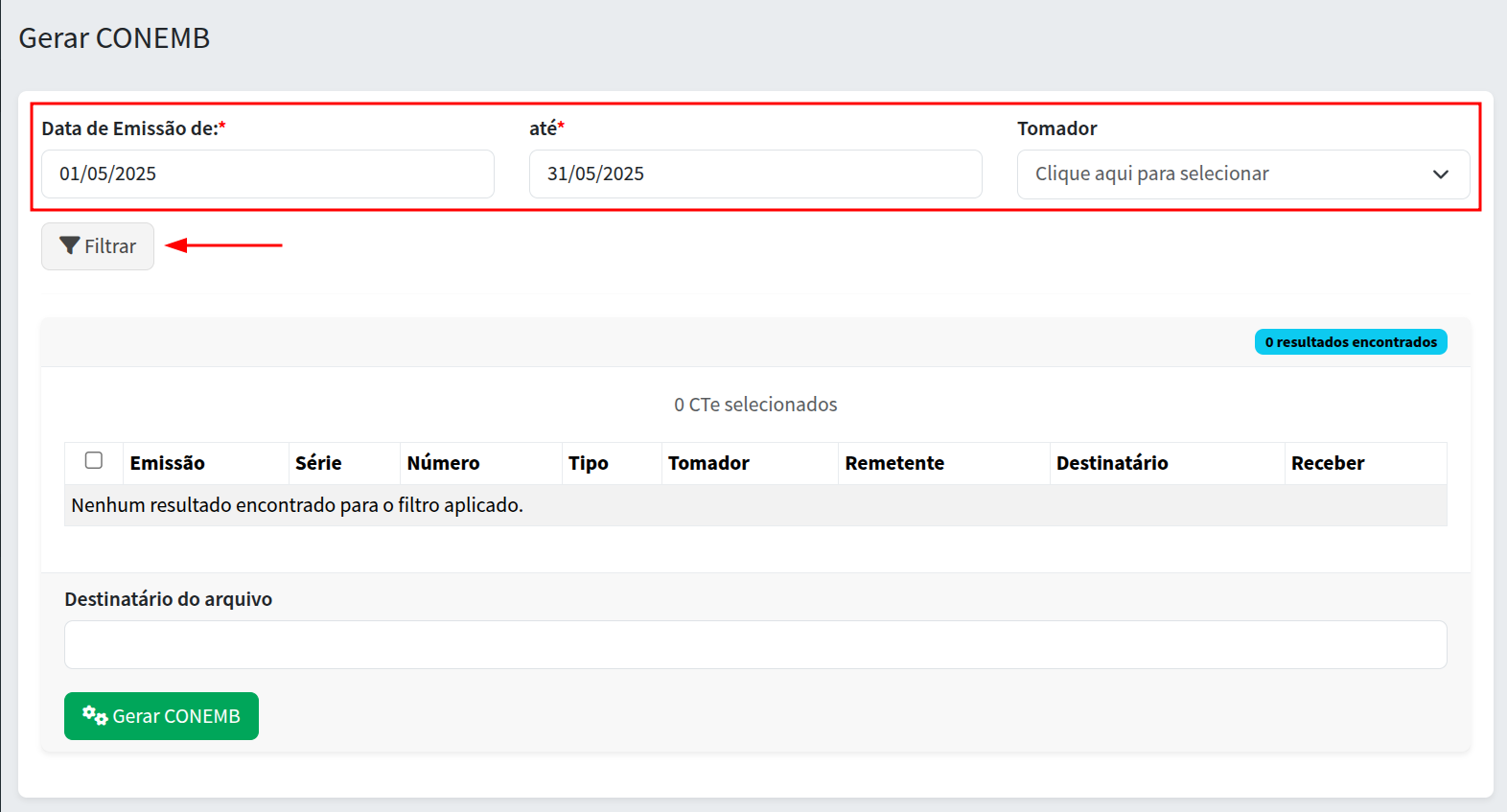Click the funnel icon on the Filtrar button
Screen dimensions: 1507x812
[x=69, y=246]
